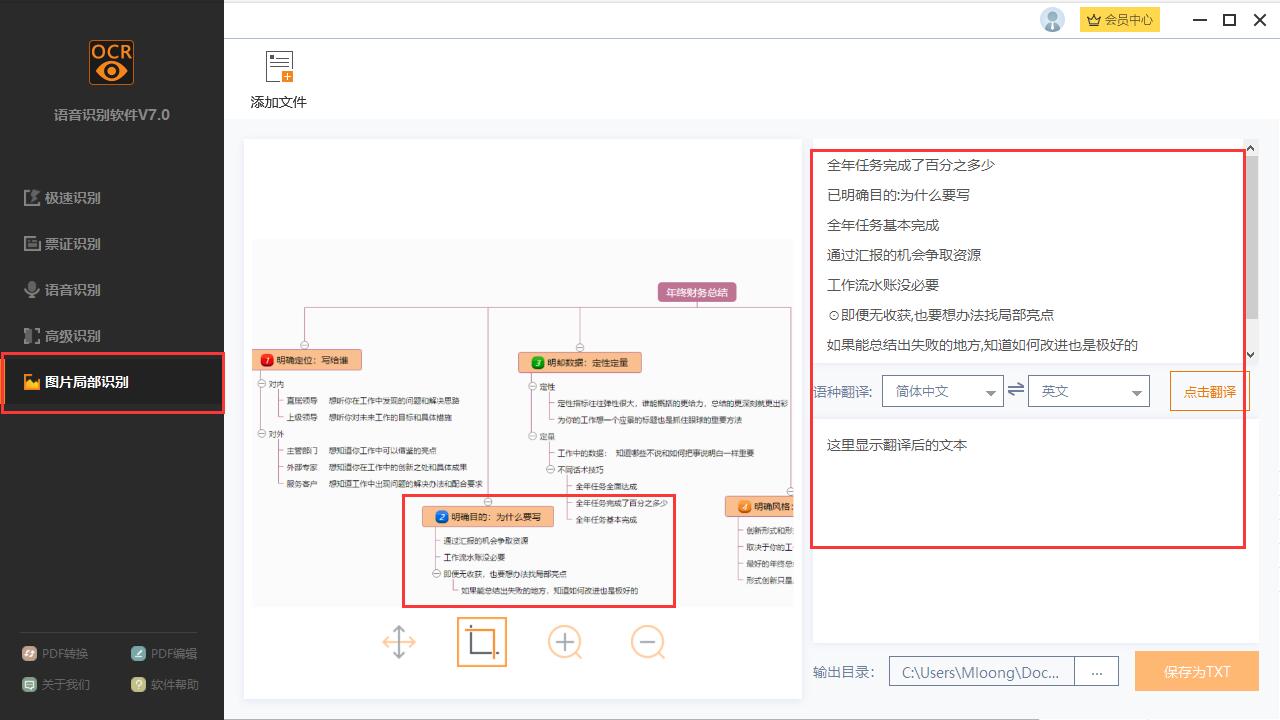Click the user avatar icon
Screen dimensions: 1280x720
pos(1052,19)
